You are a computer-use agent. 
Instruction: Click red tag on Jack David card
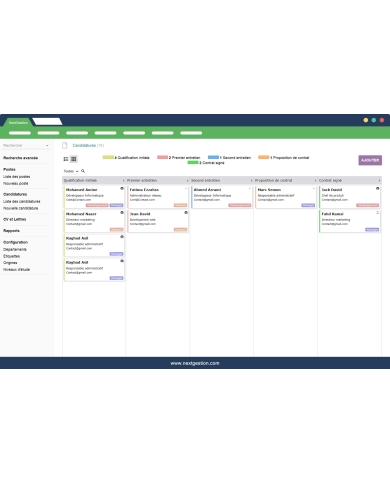coord(368,205)
